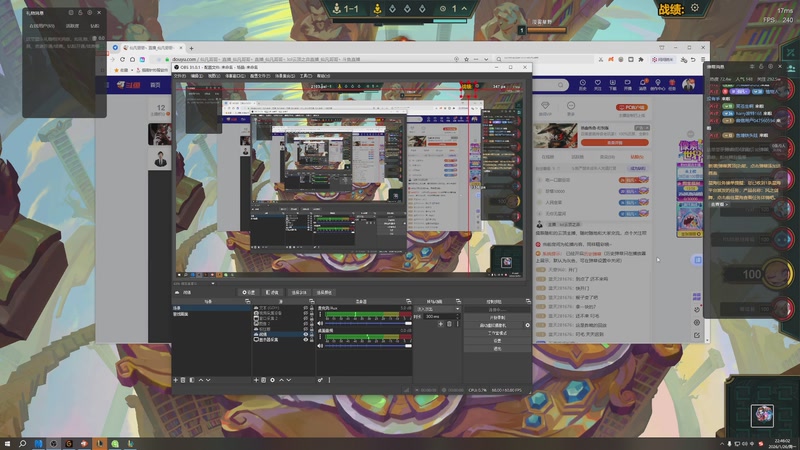Open 首页 link in Douyu header
The height and width of the screenshot is (450, 800).
pos(156,85)
